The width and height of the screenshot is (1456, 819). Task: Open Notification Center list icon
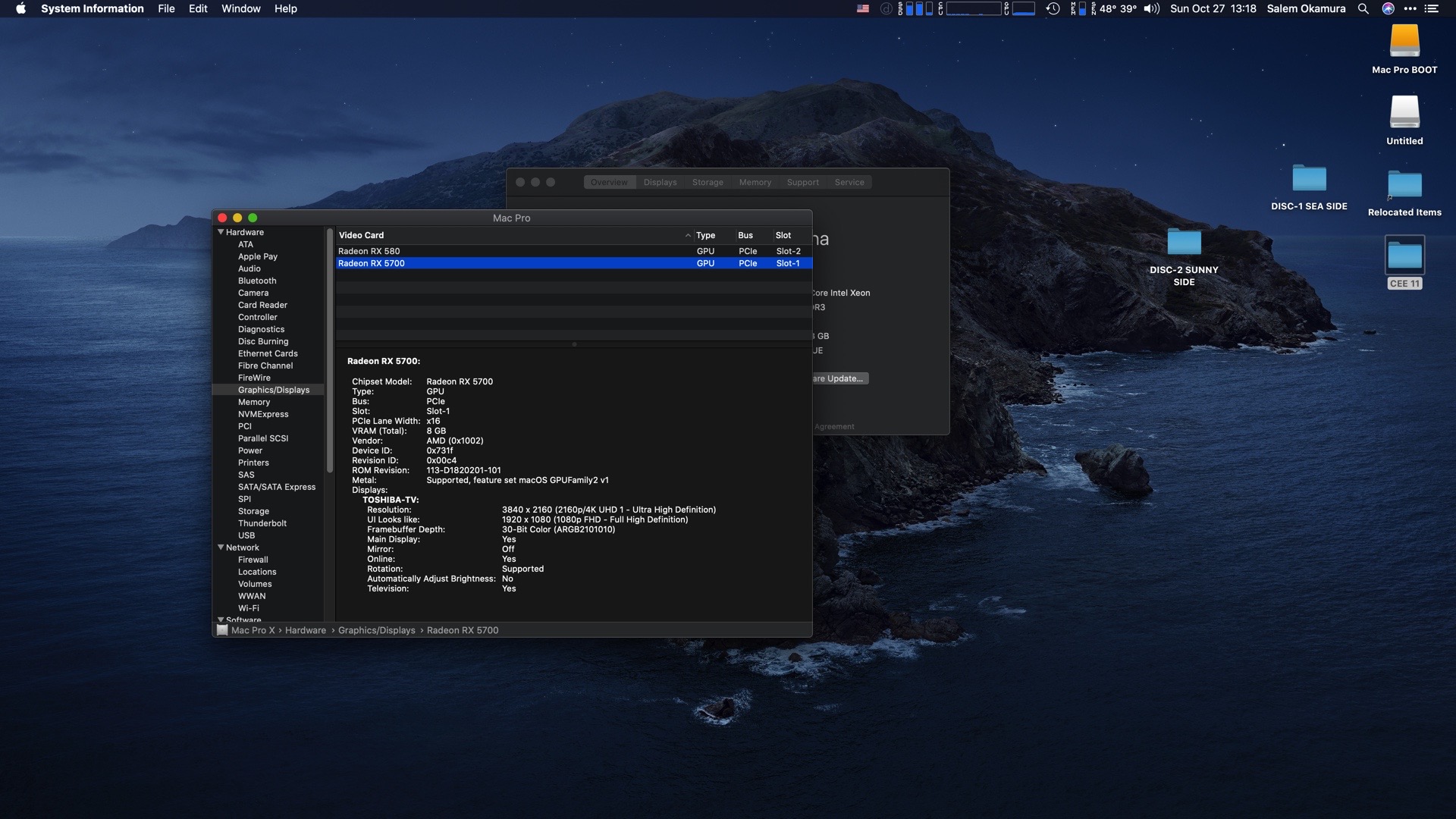(1432, 8)
